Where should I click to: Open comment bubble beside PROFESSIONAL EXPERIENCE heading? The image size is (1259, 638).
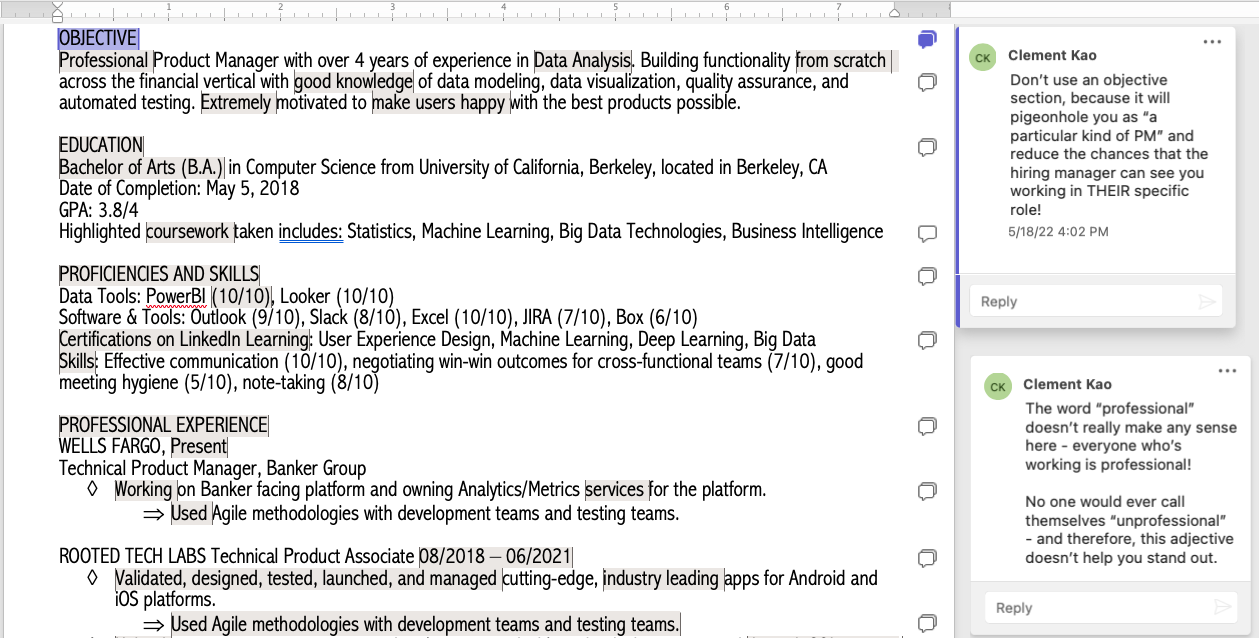tap(927, 427)
